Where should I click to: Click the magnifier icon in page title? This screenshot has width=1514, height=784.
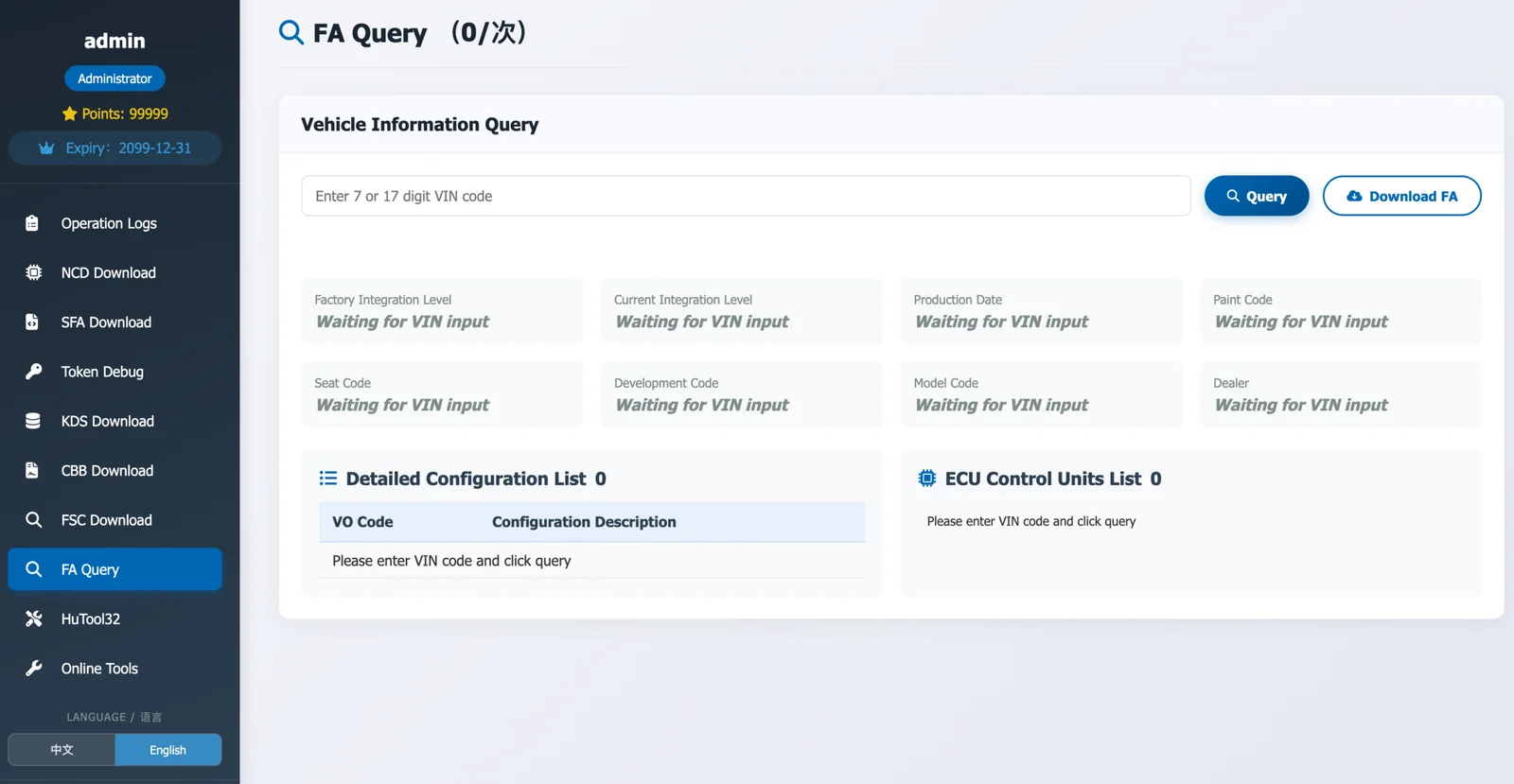291,32
